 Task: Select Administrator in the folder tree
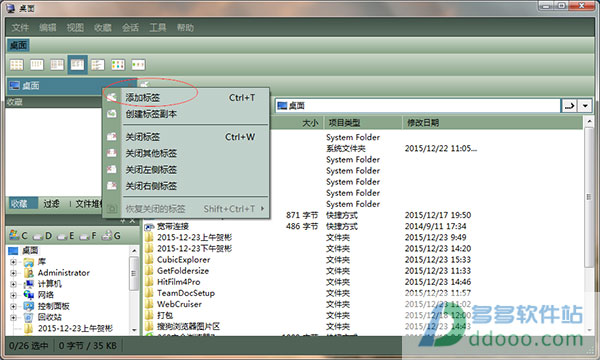[x=64, y=273]
